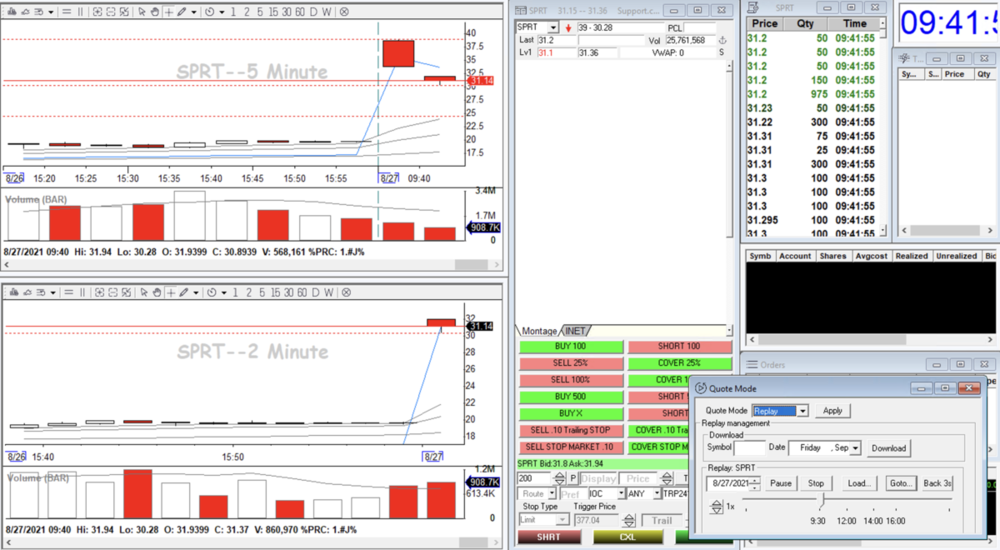Click the Trigger Price stepper arrows
The image size is (1000, 550).
tap(629, 520)
